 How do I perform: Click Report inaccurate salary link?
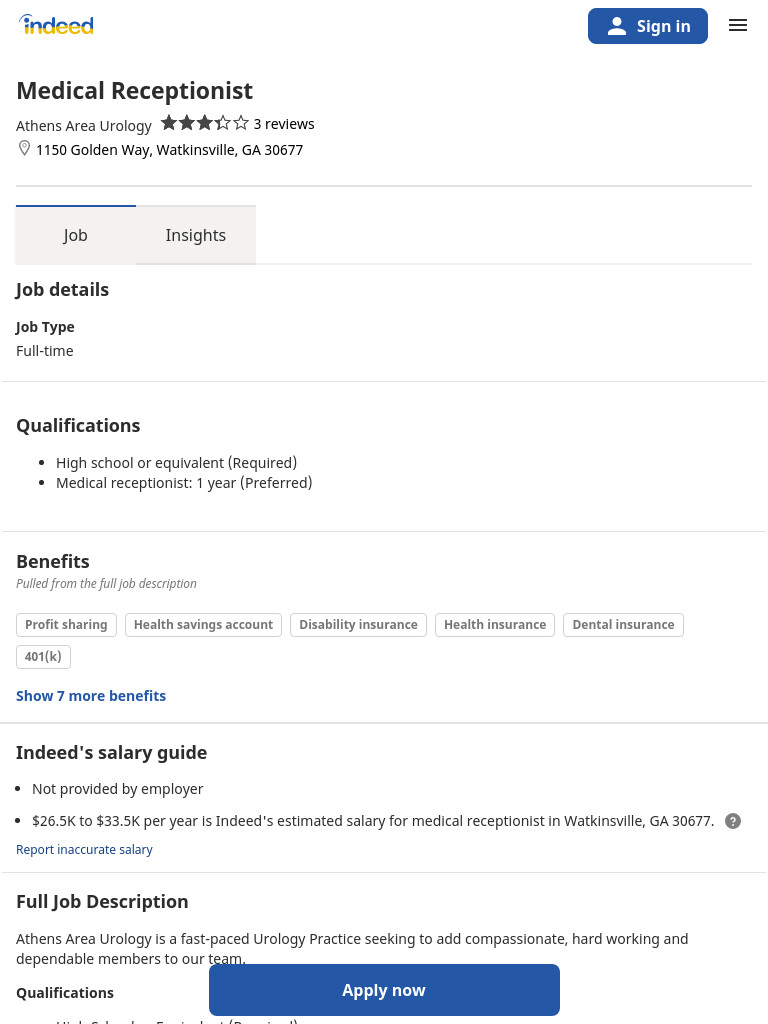84,850
